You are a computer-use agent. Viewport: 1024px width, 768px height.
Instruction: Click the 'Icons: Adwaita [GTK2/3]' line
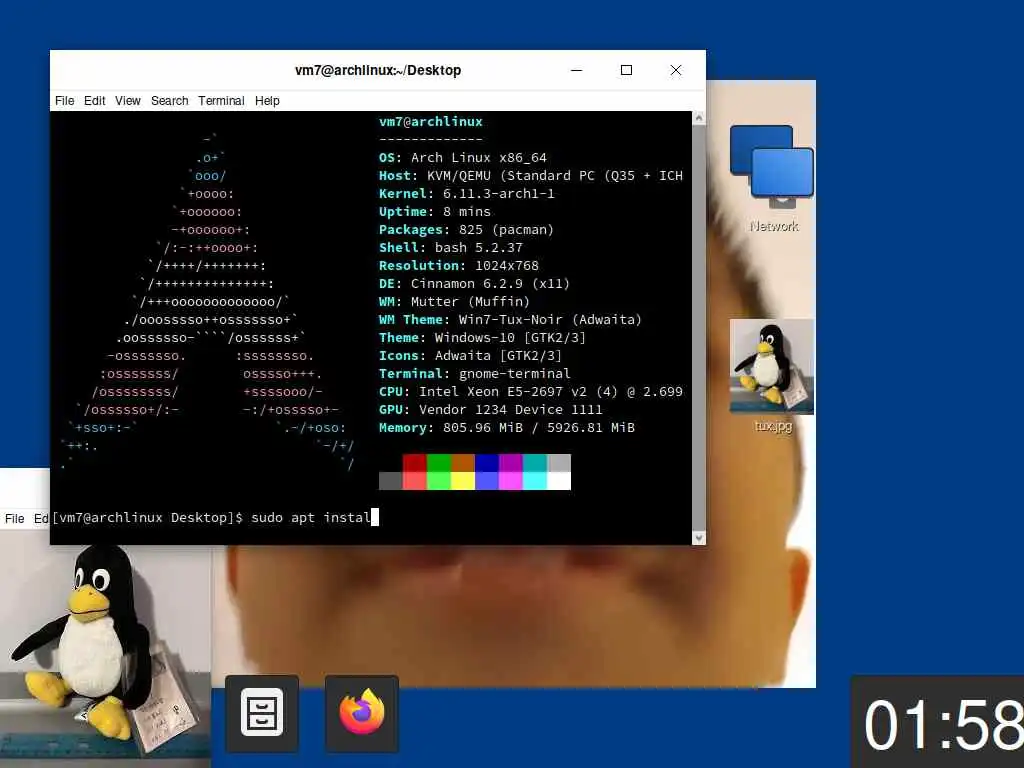click(470, 355)
